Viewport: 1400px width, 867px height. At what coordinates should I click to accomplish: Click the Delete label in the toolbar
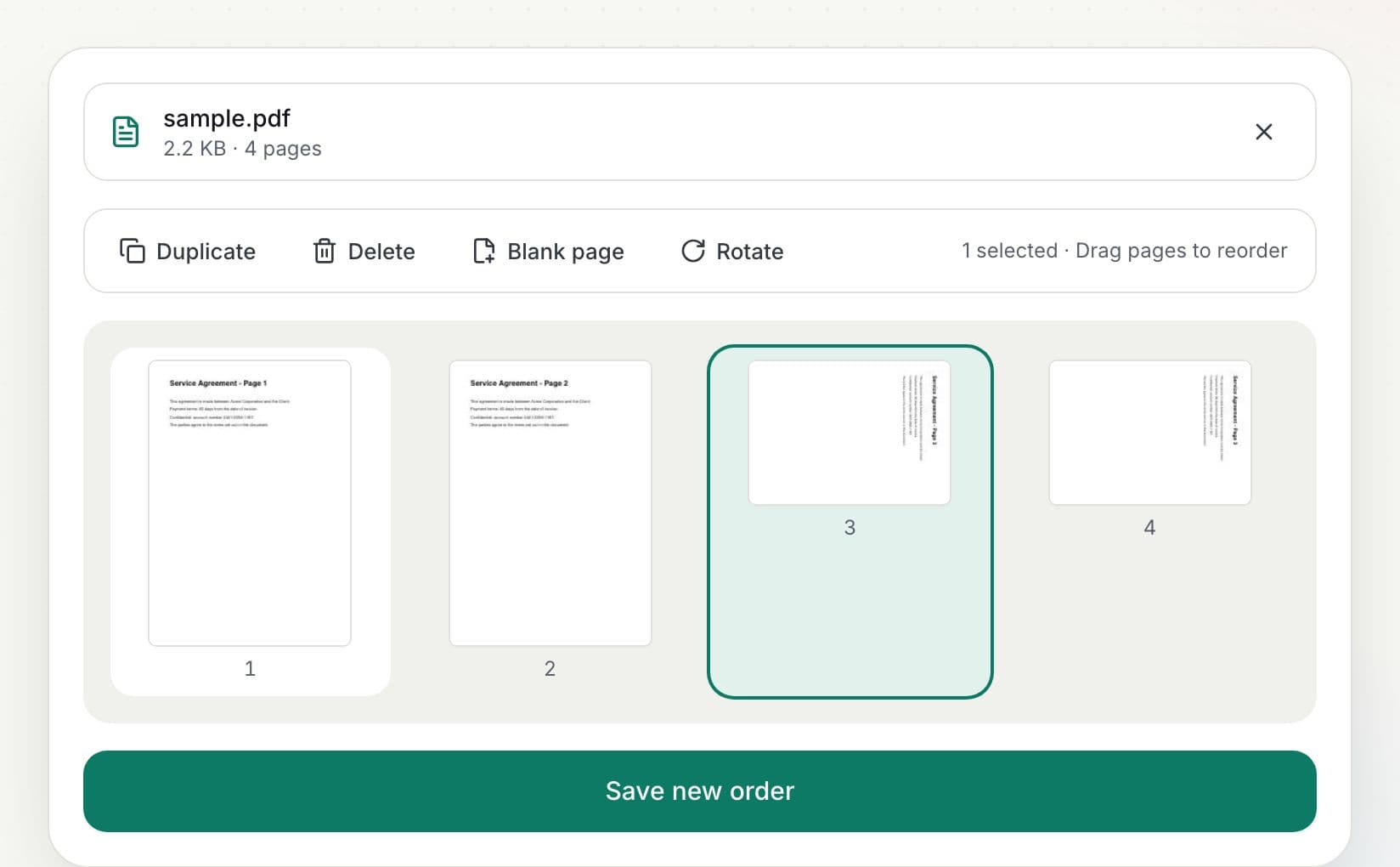pos(381,252)
